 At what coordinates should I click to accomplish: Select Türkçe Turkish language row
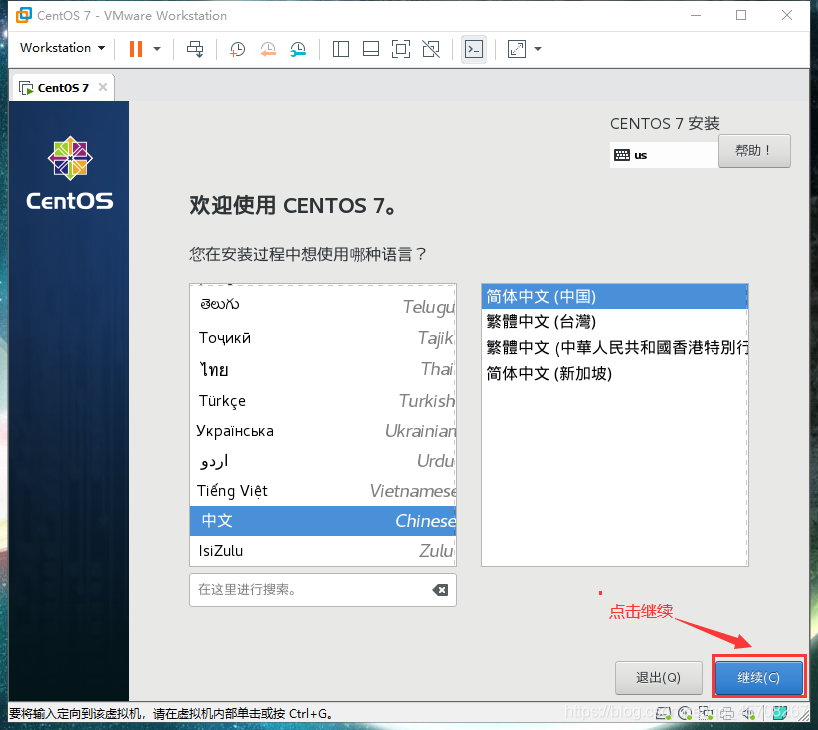click(x=323, y=400)
